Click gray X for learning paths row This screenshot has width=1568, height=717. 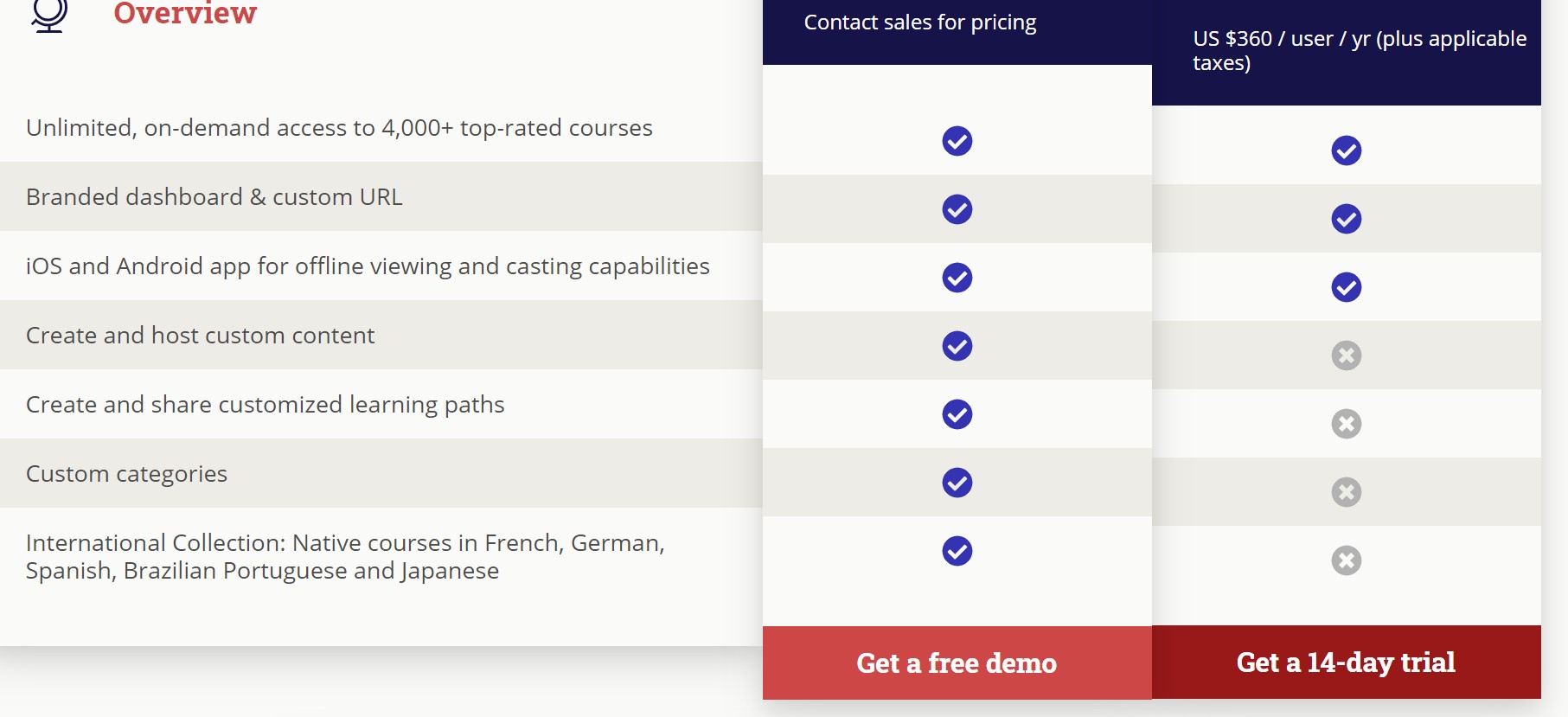[x=1346, y=424]
